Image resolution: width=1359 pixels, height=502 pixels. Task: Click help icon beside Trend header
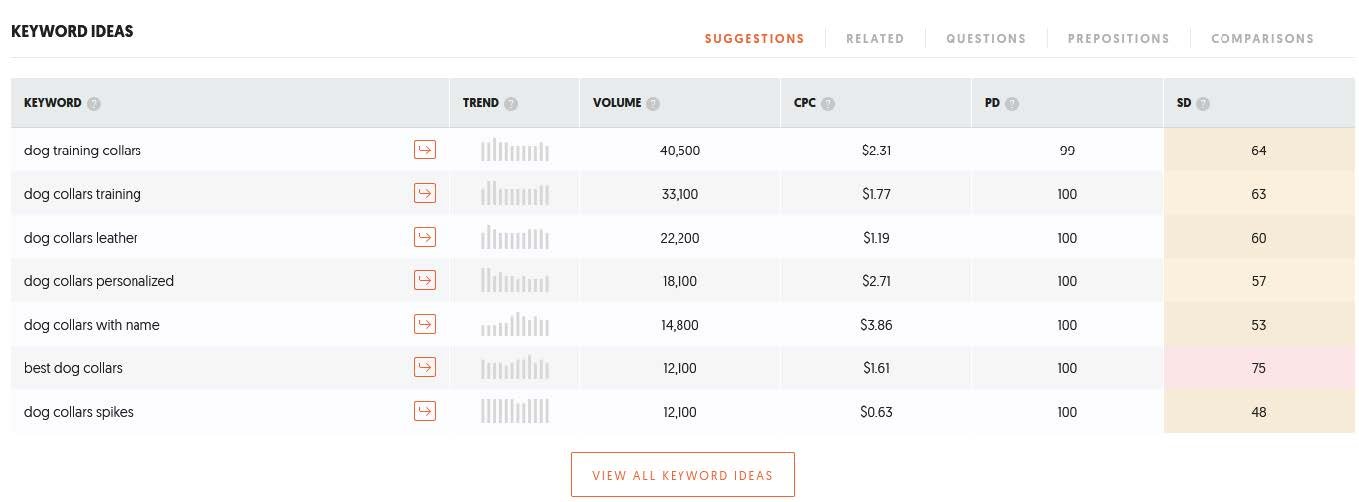click(511, 103)
